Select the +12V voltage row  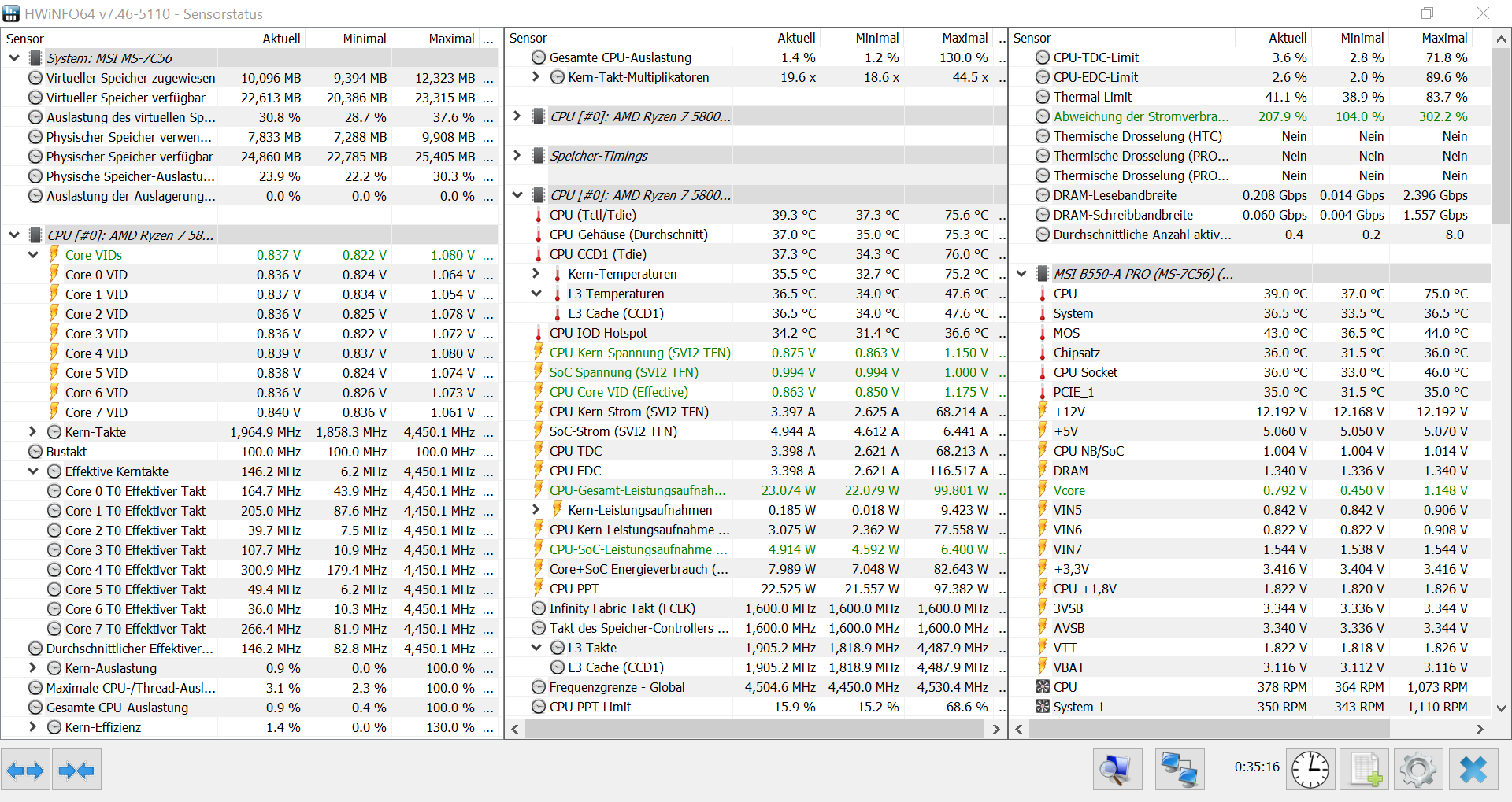click(x=1251, y=412)
